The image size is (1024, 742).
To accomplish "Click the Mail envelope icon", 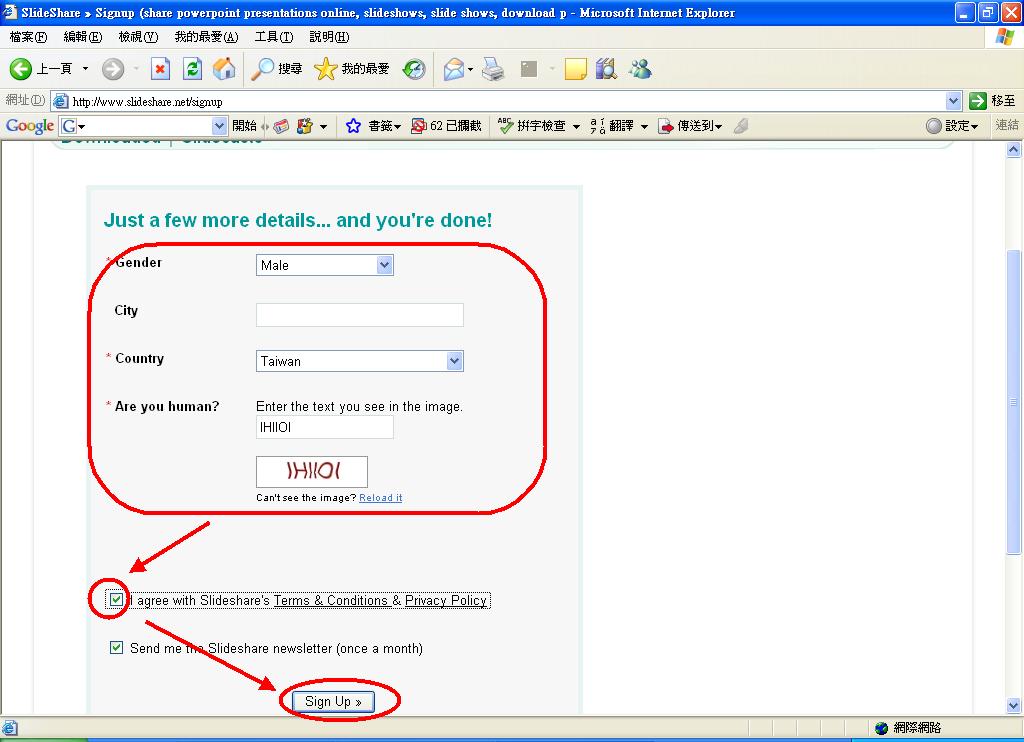I will click(454, 69).
